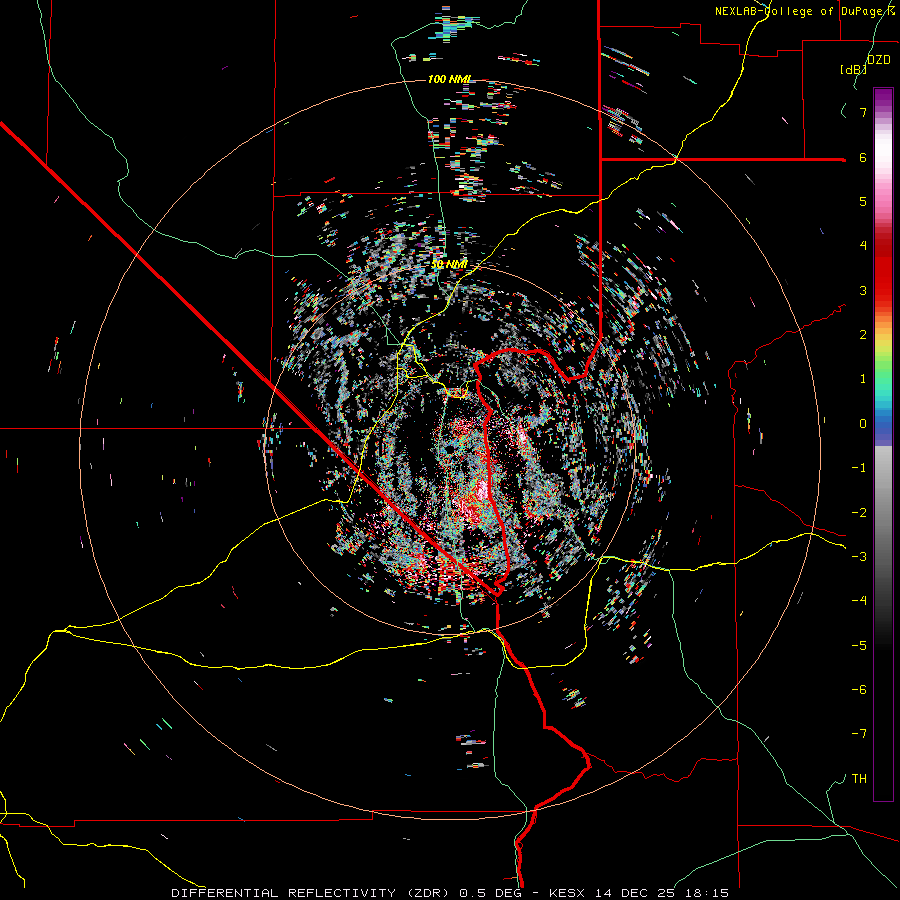Click the ZDR color scale bar

point(883,444)
